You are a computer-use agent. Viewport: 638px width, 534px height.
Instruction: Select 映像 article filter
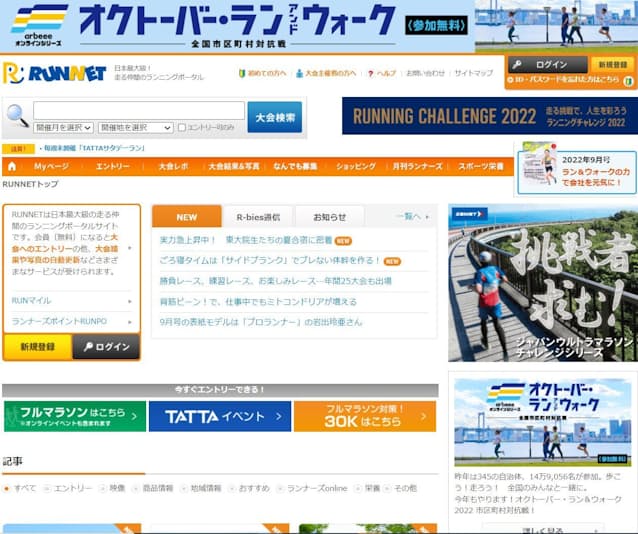point(112,488)
